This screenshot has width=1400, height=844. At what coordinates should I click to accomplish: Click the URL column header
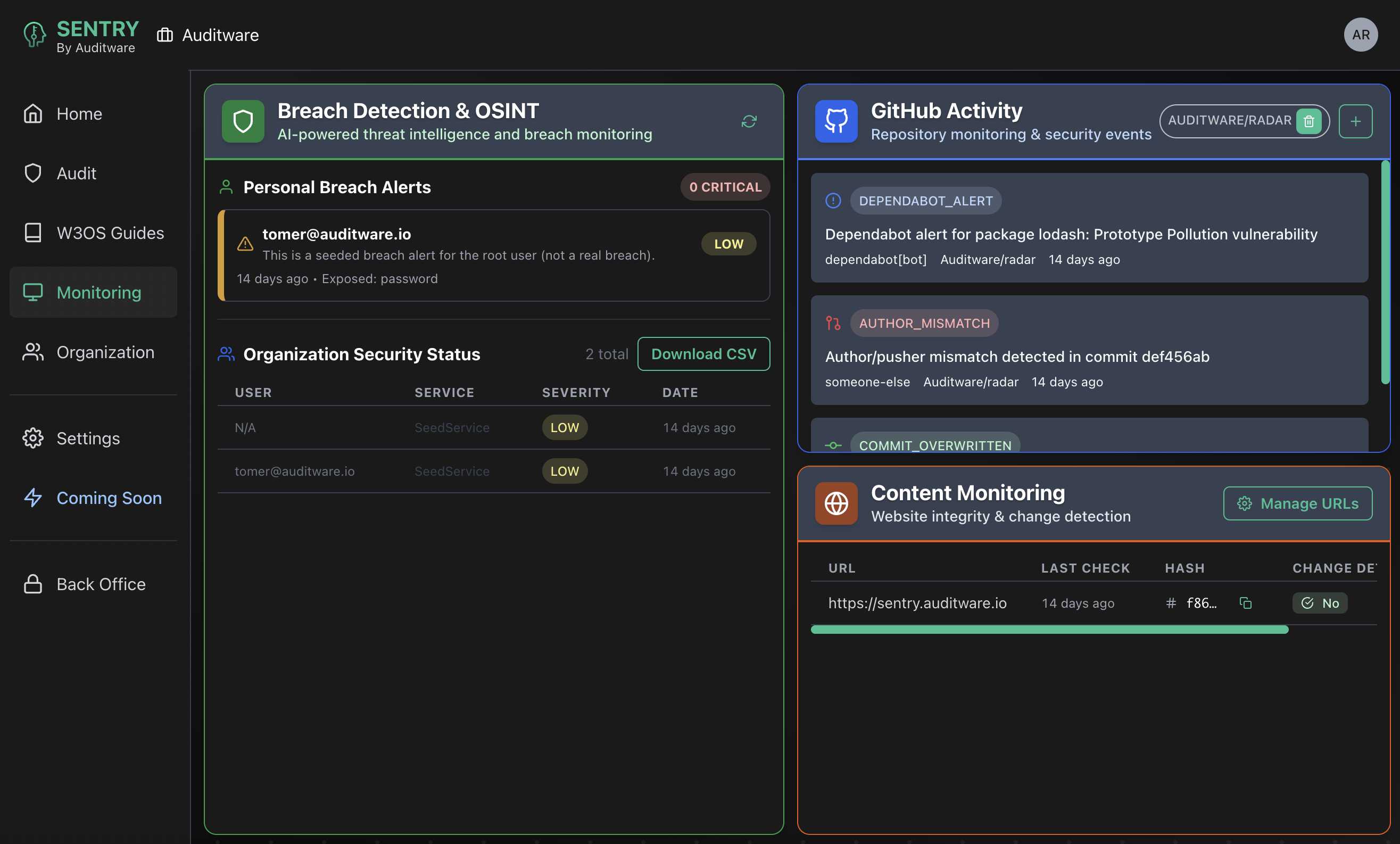coord(841,568)
